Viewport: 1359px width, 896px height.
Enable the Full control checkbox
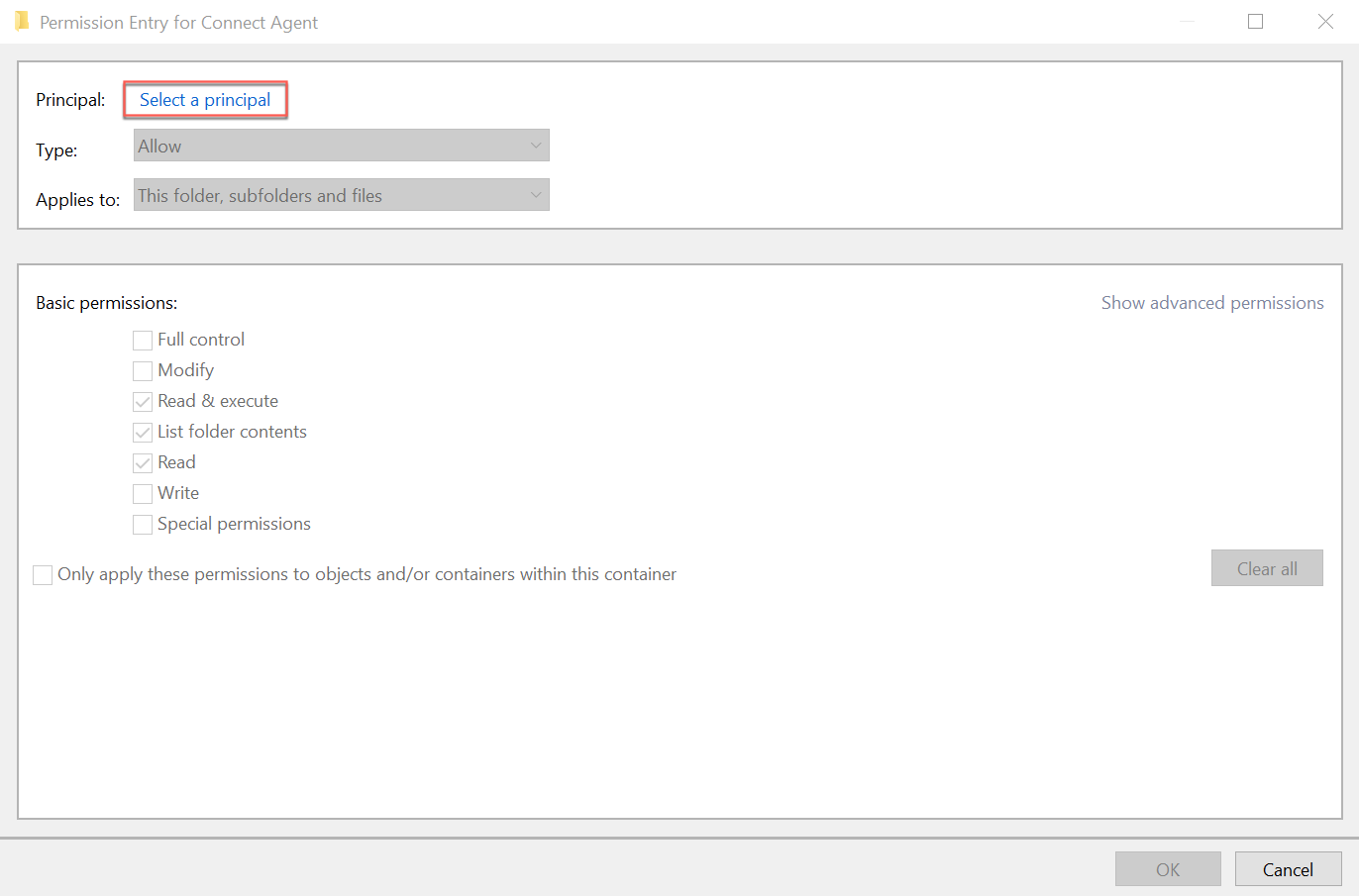click(x=143, y=341)
